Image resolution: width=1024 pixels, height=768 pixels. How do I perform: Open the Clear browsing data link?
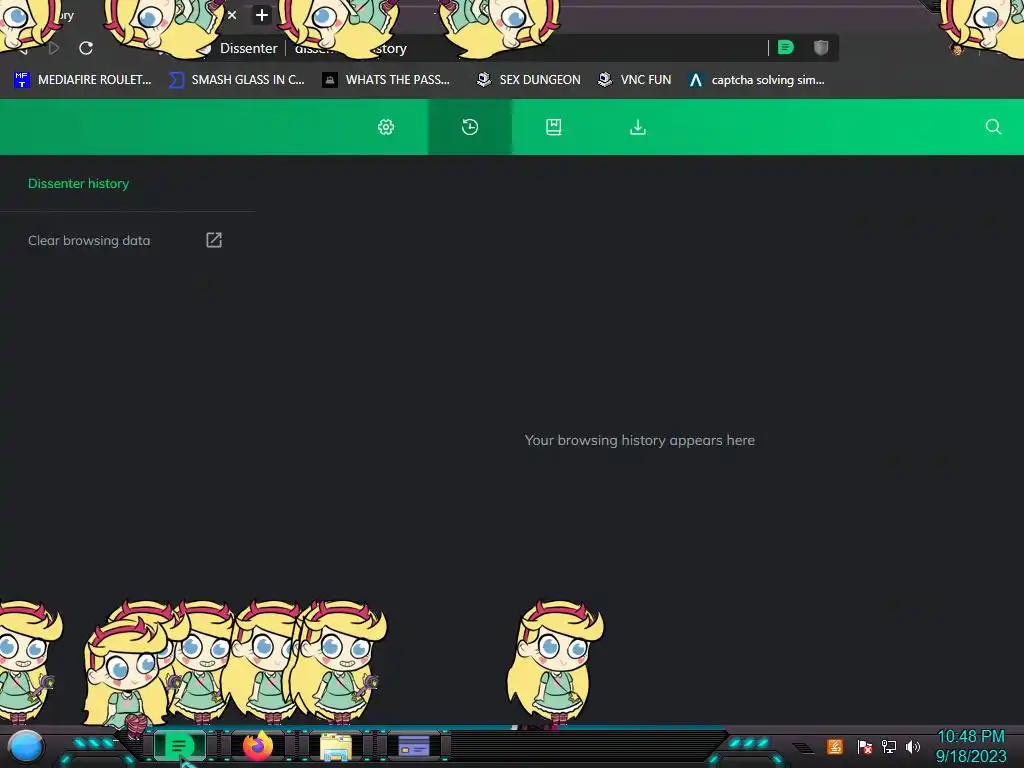tap(89, 240)
